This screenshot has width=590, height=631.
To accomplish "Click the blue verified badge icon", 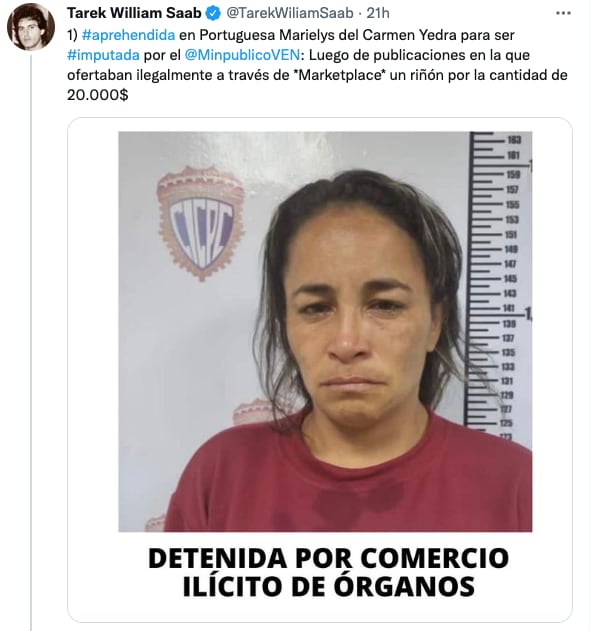I will pyautogui.click(x=213, y=13).
